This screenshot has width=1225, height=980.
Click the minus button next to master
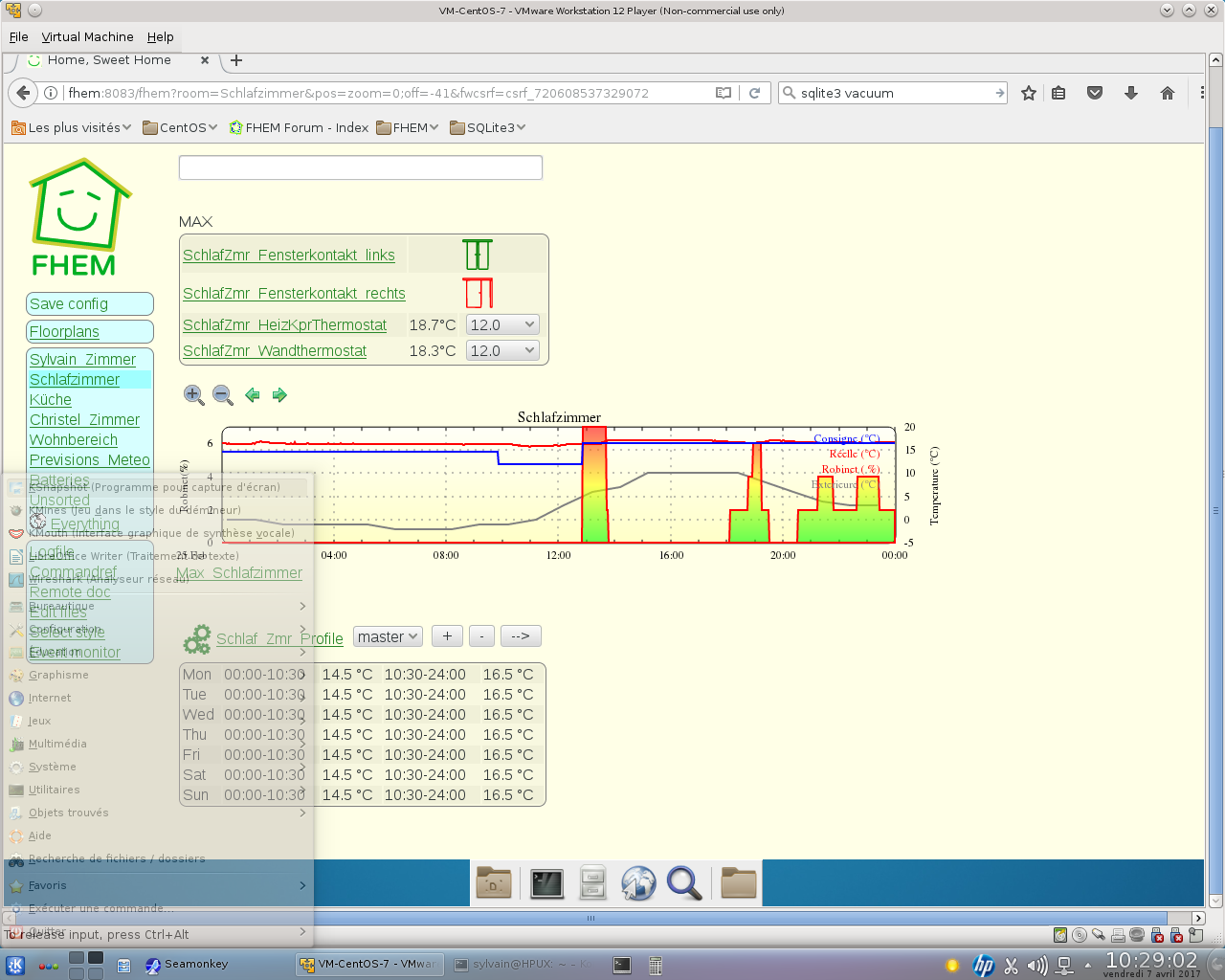coord(482,636)
